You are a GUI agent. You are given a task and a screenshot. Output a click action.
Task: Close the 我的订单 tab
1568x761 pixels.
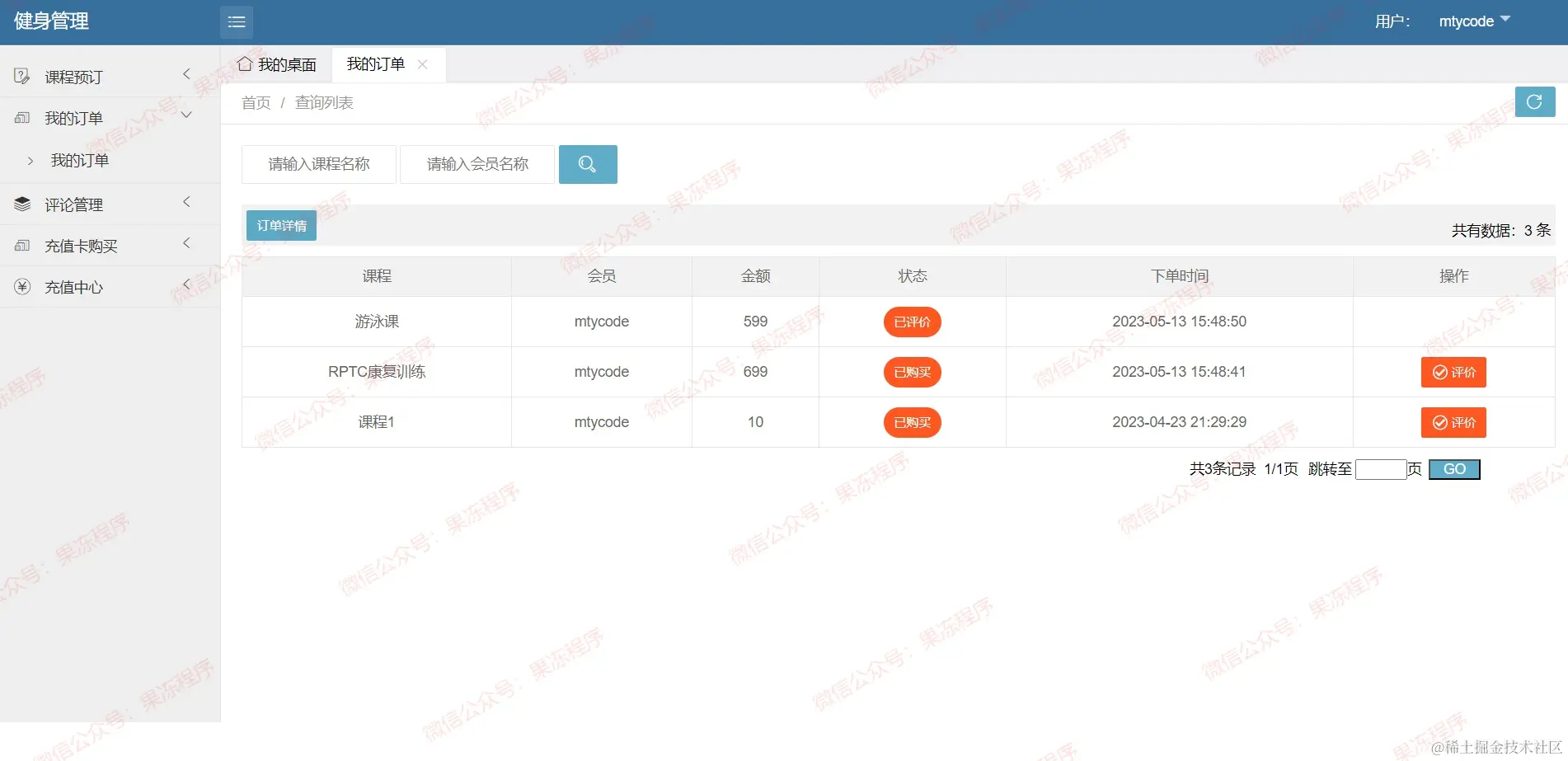(x=422, y=64)
